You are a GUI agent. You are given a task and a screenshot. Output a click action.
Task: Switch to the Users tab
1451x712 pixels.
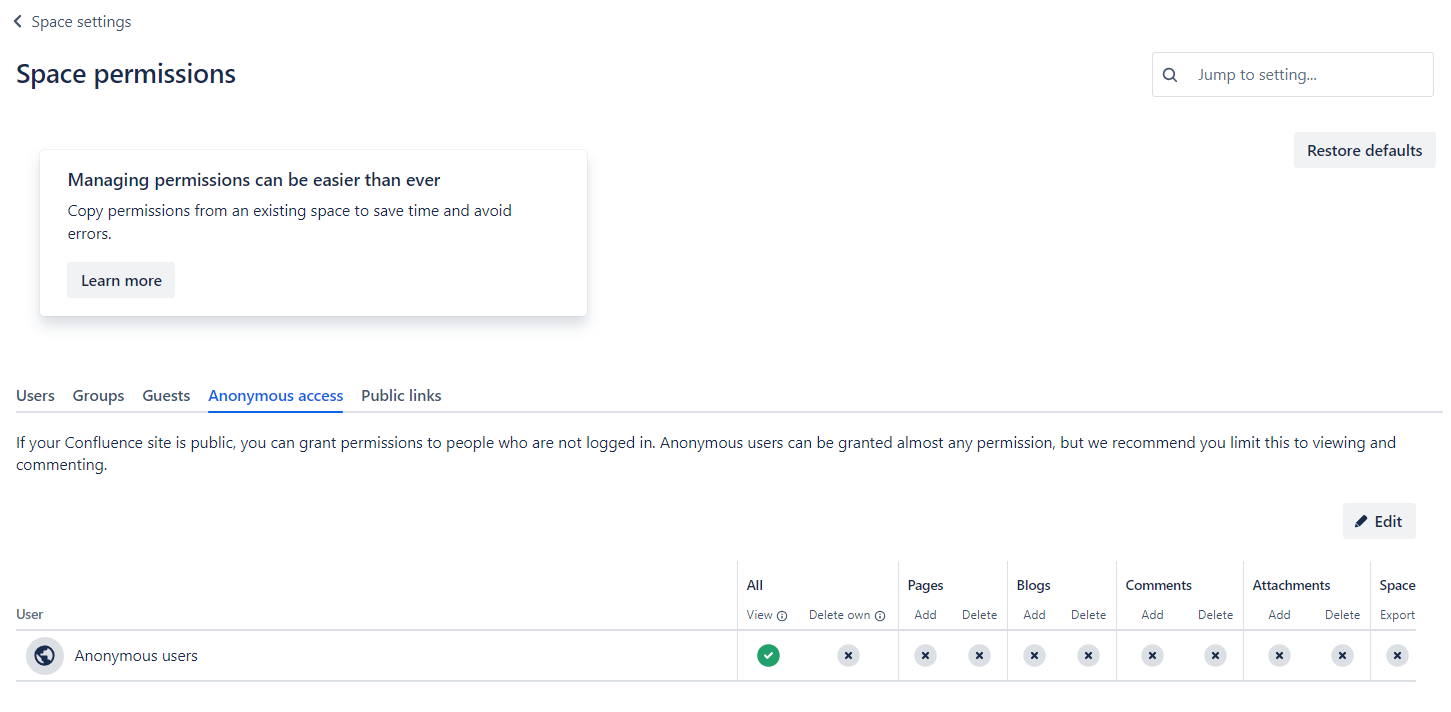[35, 396]
